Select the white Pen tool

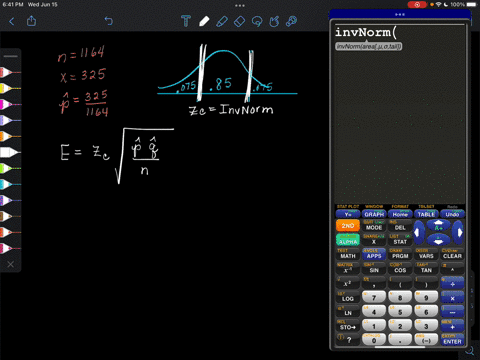(204, 21)
